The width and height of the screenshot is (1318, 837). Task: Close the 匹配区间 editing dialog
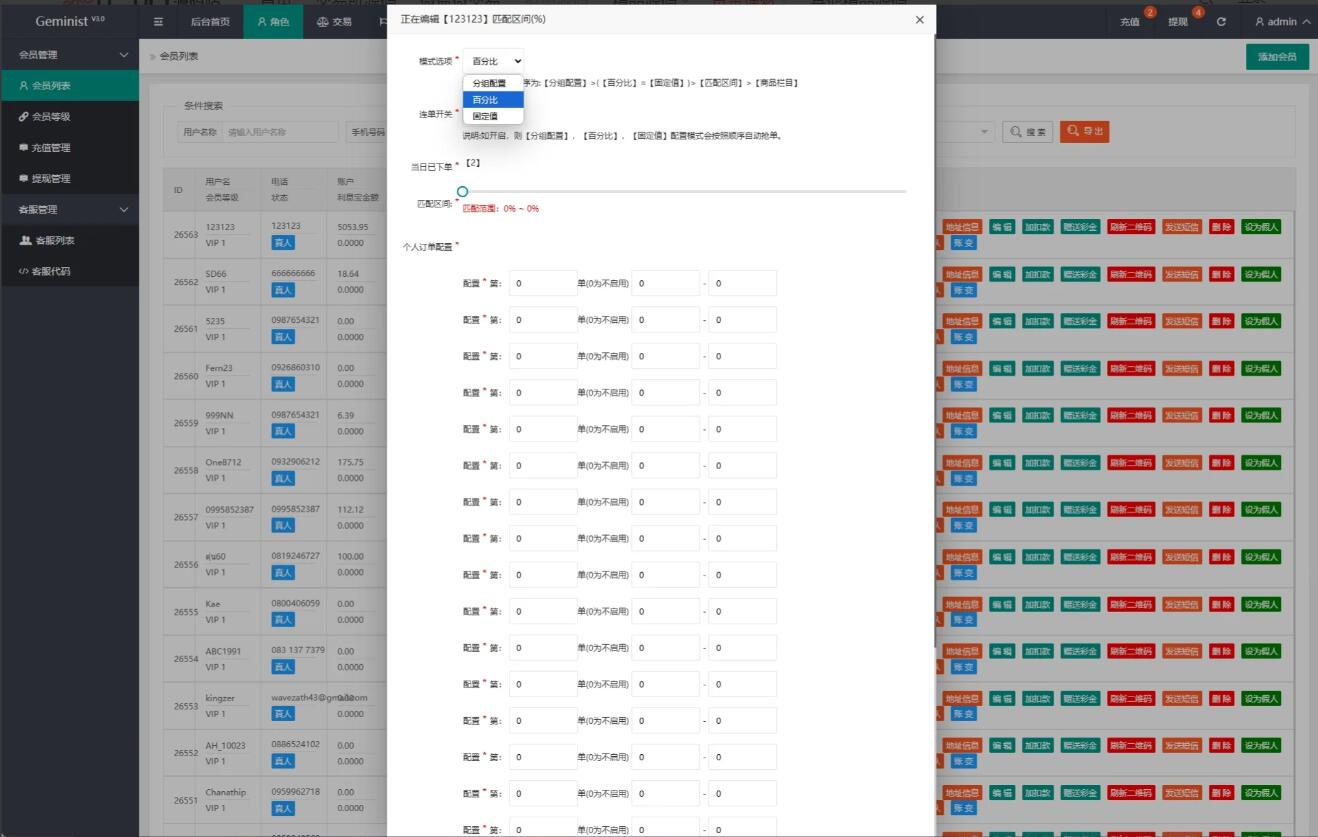919,20
